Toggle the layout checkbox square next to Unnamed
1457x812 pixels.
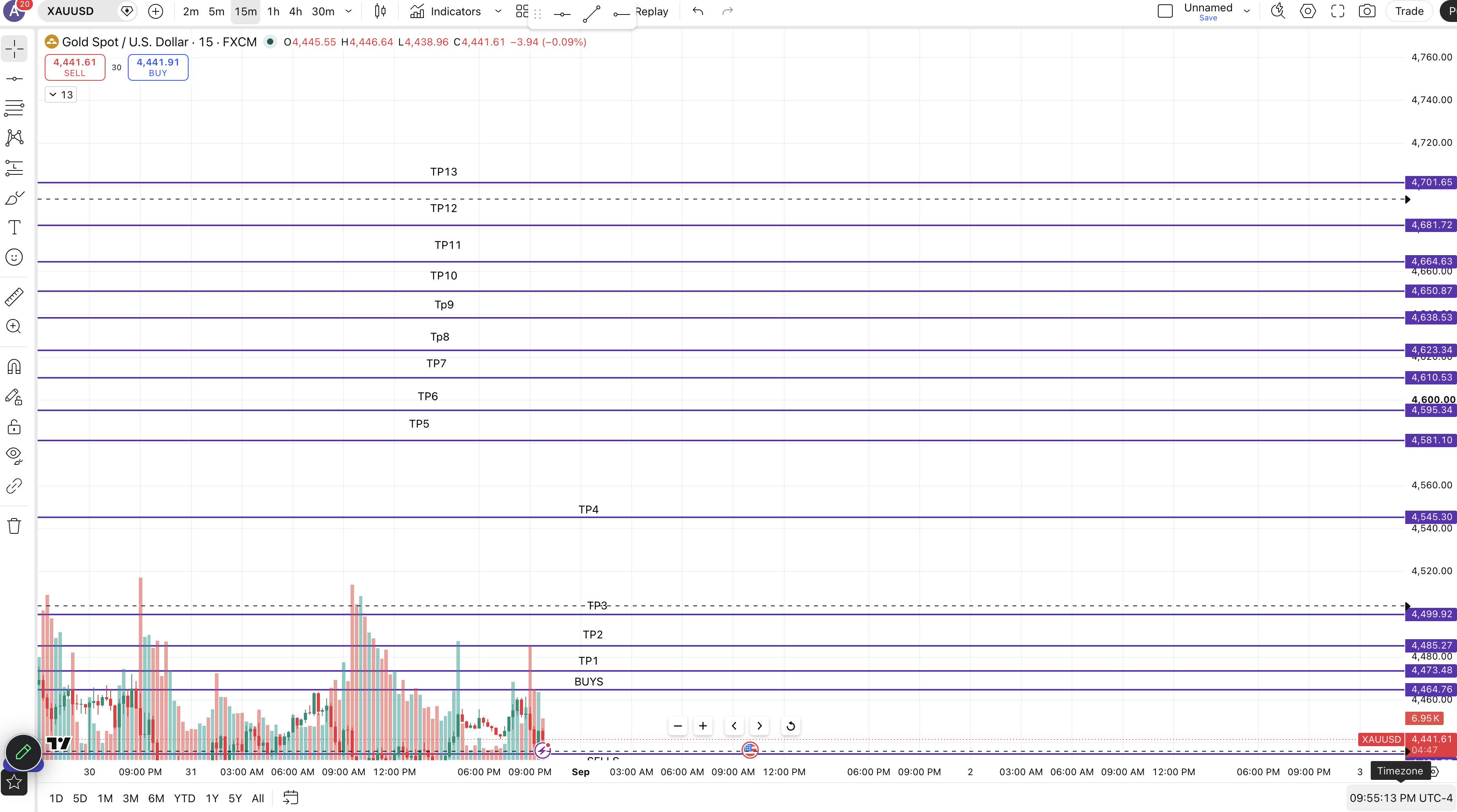point(1165,11)
